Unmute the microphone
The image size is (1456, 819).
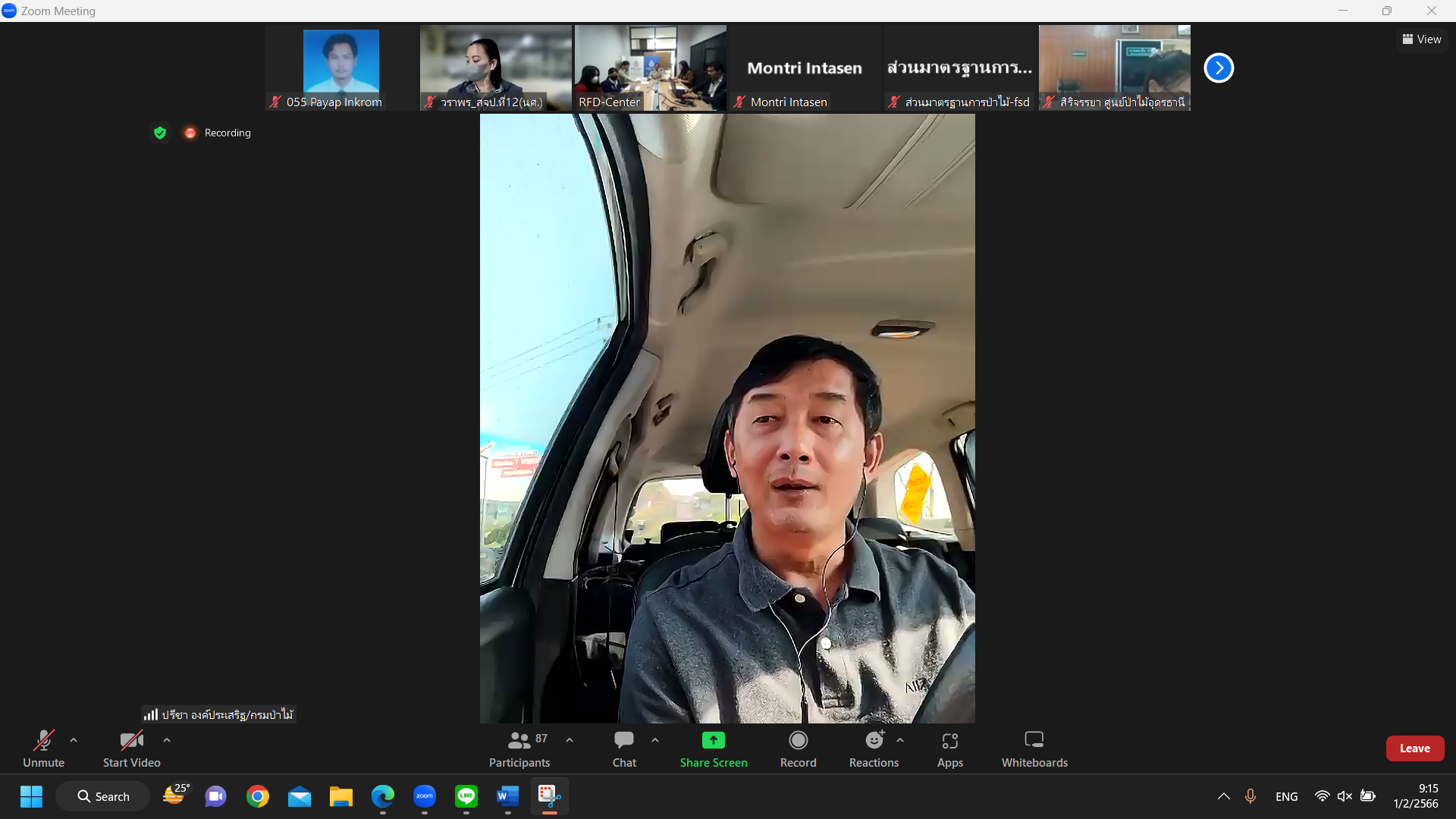tap(43, 748)
